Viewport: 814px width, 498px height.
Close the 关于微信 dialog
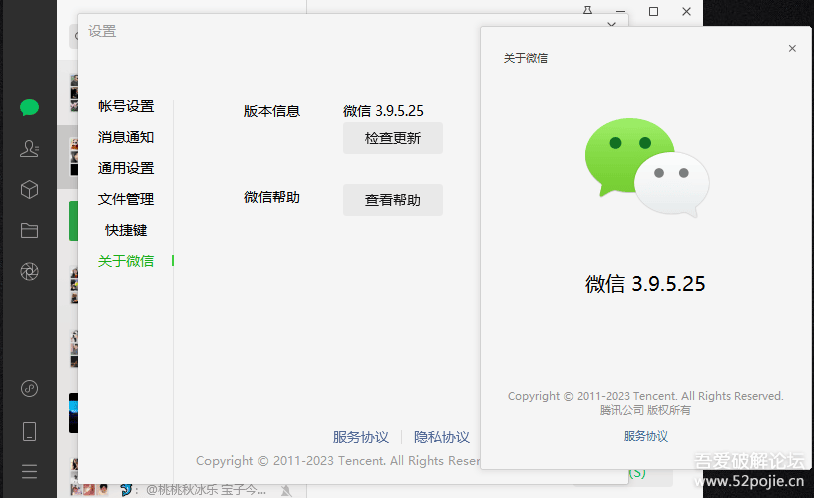pyautogui.click(x=792, y=48)
